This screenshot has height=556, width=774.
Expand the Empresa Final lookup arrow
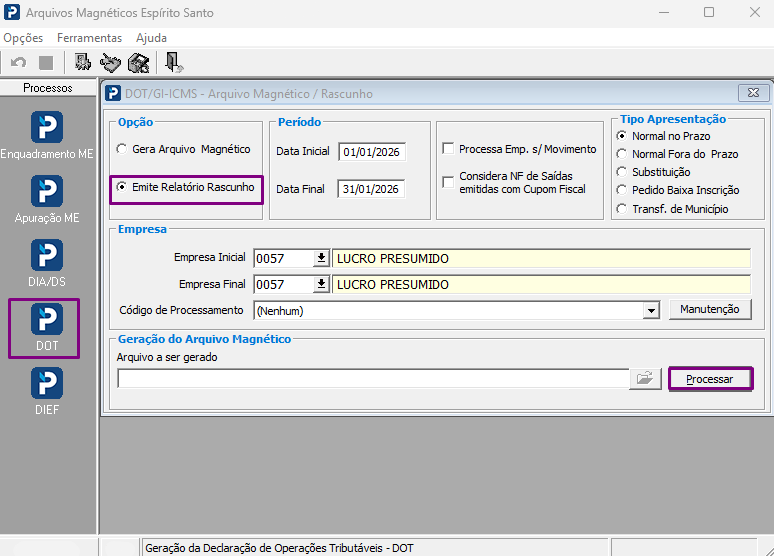321,284
